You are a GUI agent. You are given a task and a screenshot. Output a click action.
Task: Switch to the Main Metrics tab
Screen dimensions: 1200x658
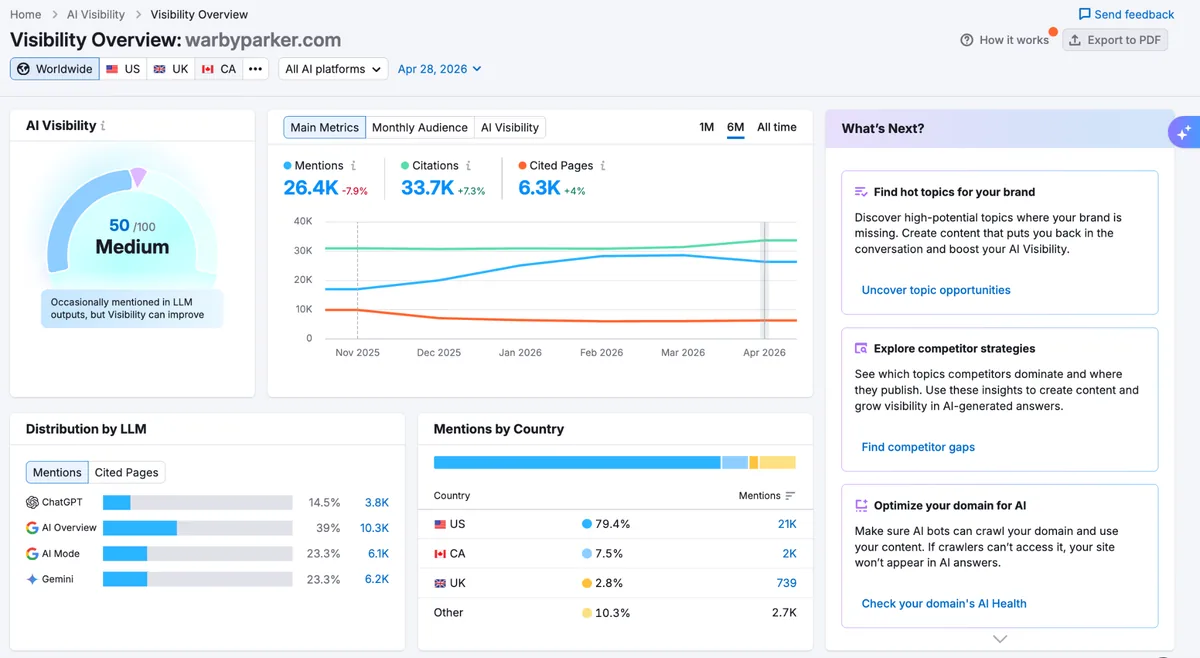[325, 128]
